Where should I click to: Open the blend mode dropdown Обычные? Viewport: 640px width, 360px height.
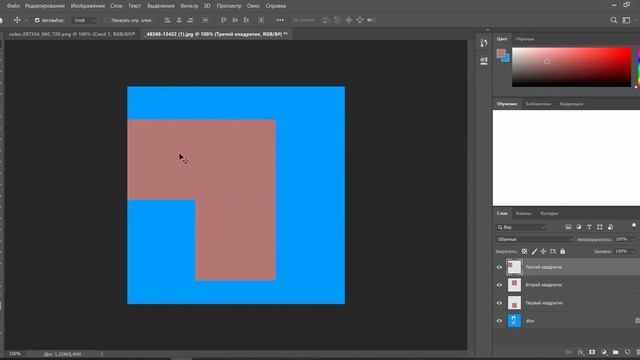coord(534,240)
